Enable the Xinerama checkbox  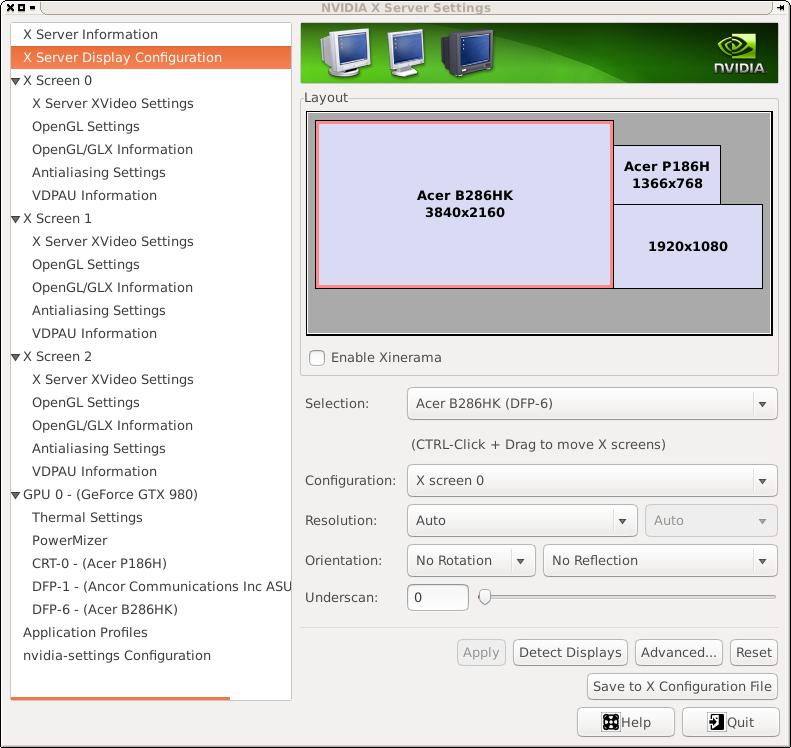point(317,358)
